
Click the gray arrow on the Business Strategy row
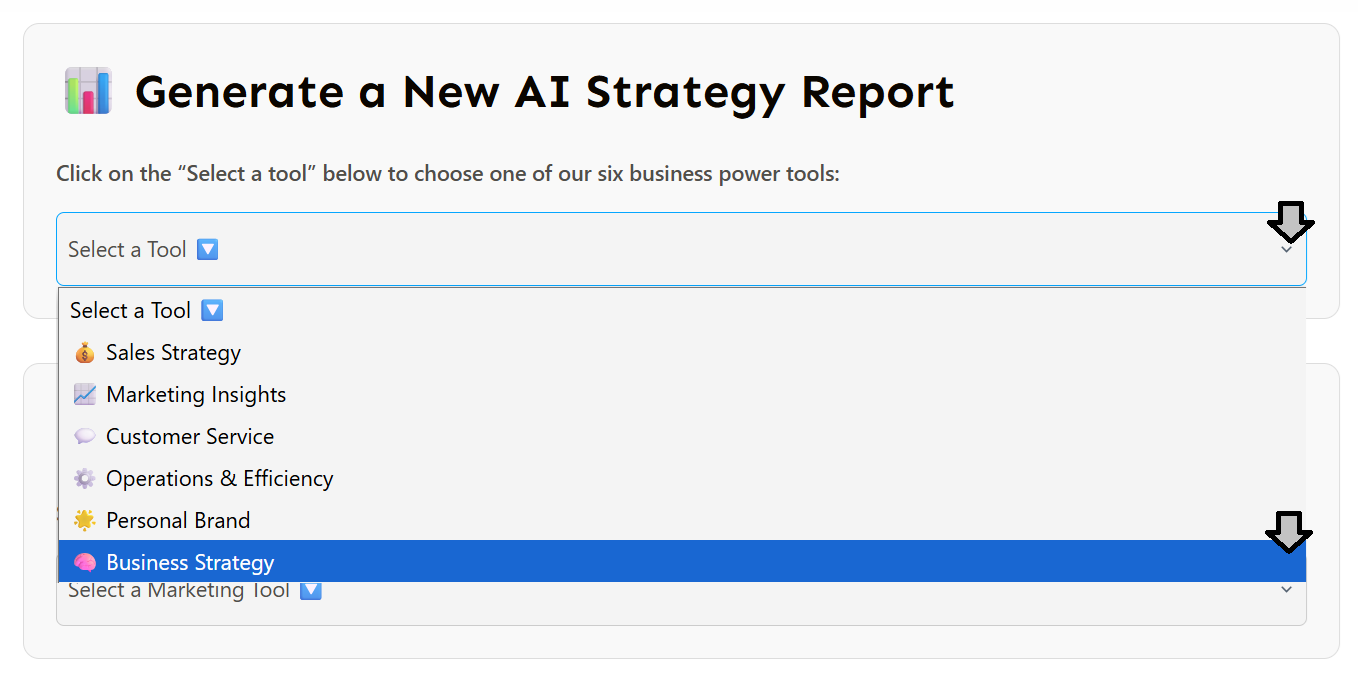tap(1288, 532)
